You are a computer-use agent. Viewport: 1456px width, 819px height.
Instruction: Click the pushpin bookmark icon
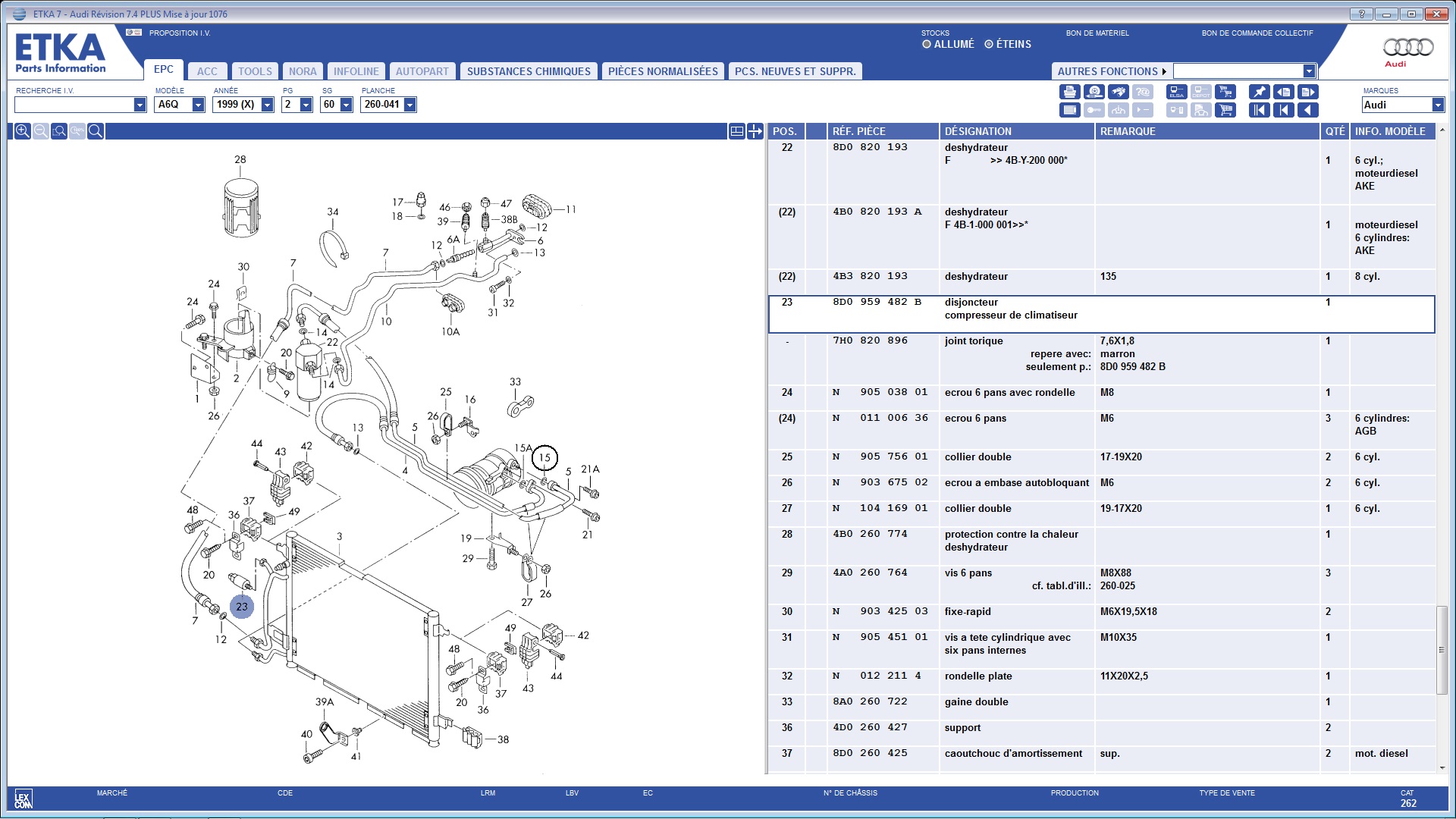point(1260,92)
